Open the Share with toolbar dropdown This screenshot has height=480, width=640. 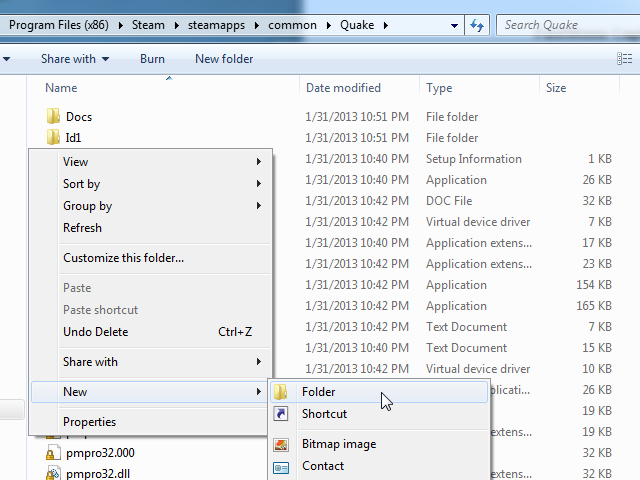75,59
